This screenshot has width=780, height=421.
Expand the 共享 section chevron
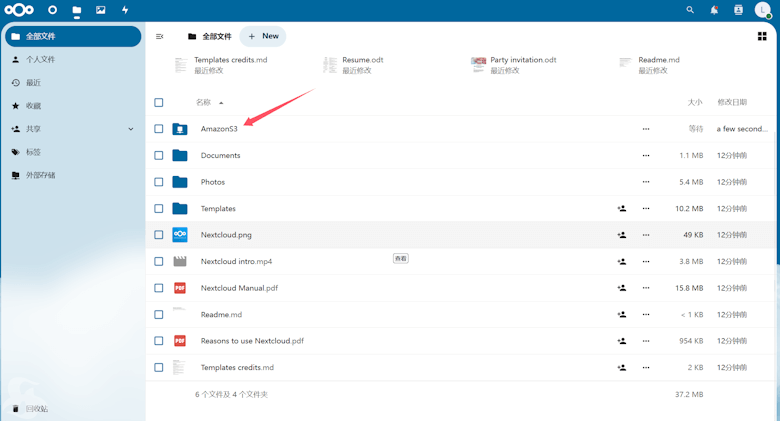click(x=131, y=129)
